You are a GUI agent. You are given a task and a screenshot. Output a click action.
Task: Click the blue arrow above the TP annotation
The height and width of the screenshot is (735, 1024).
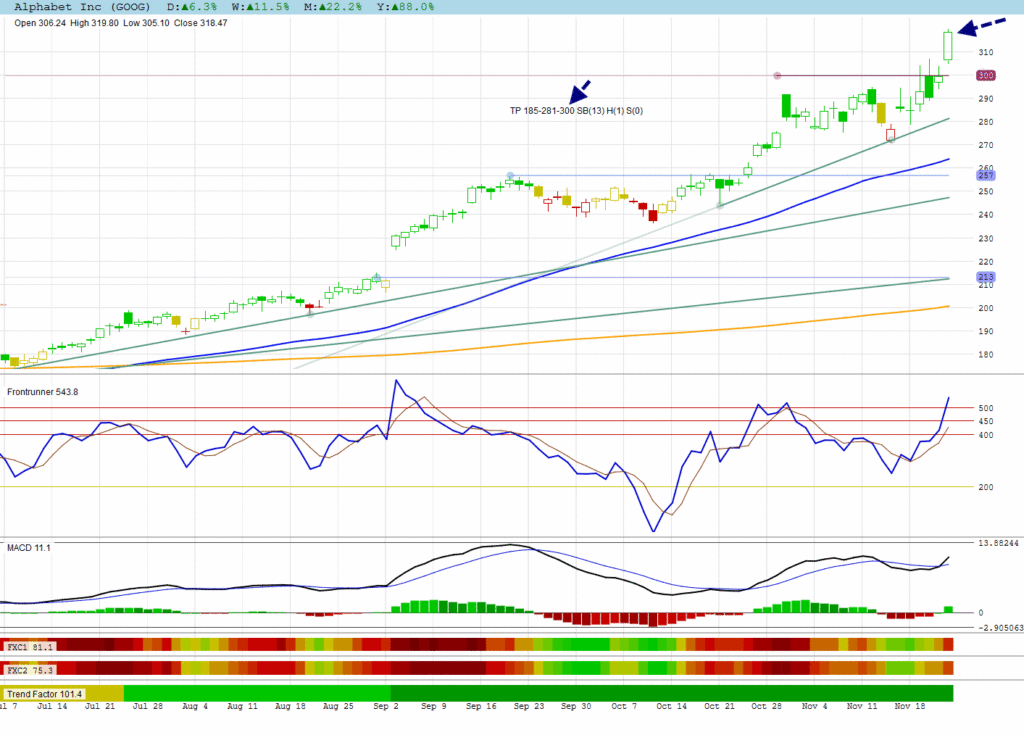[x=580, y=91]
